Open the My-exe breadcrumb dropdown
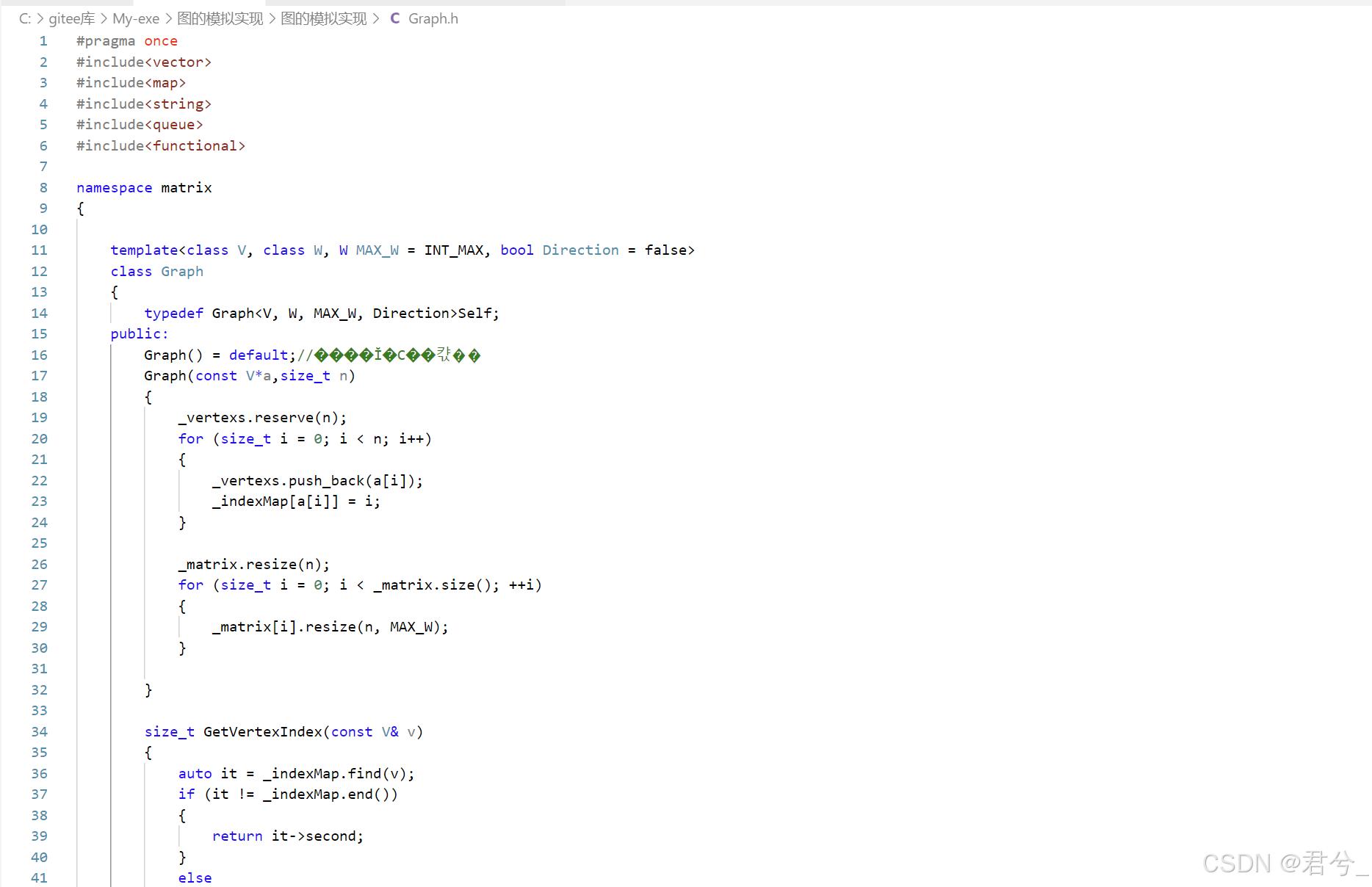The height and width of the screenshot is (887, 1372). (x=135, y=18)
